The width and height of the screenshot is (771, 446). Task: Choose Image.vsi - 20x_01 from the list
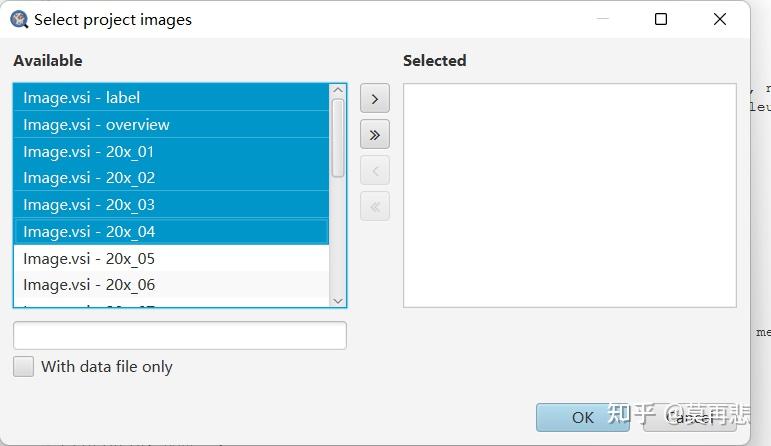click(x=89, y=151)
